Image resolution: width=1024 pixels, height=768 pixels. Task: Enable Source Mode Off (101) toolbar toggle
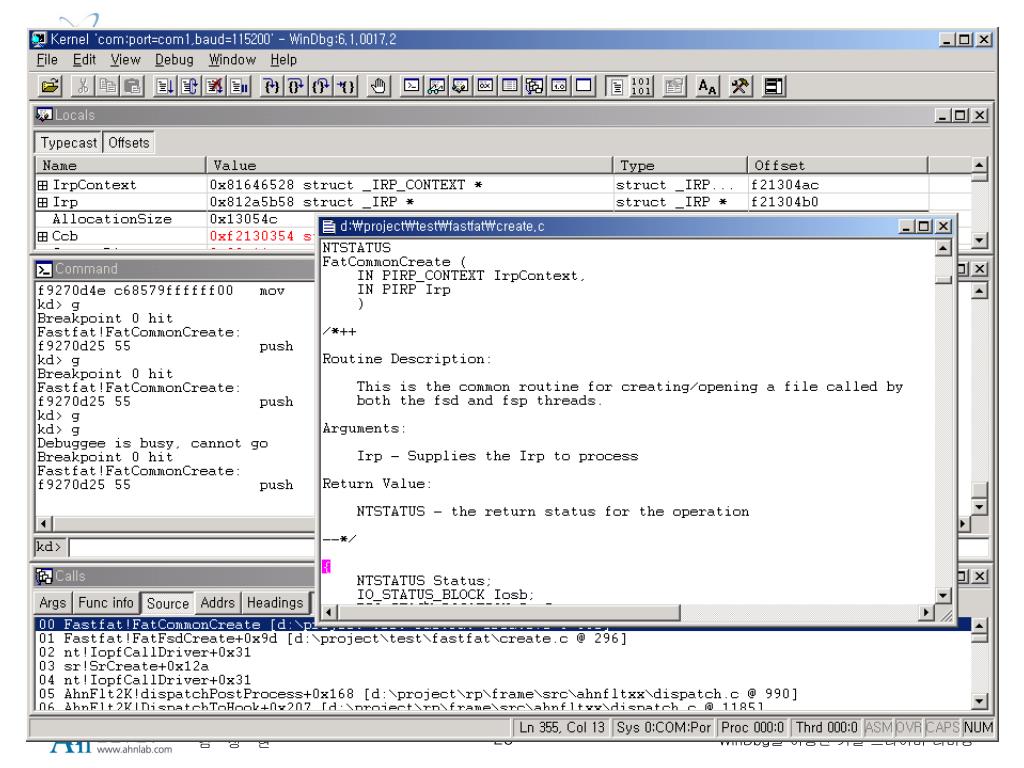(641, 86)
